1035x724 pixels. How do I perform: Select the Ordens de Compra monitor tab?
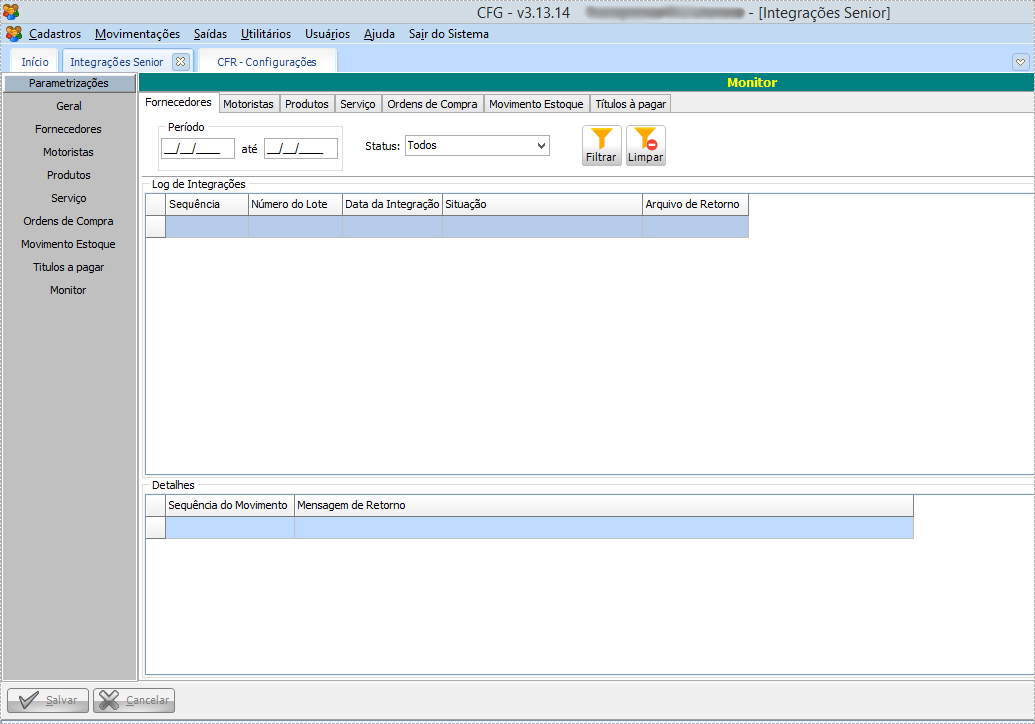(x=432, y=104)
